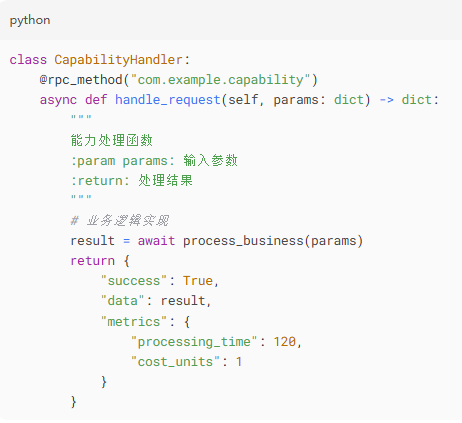Image resolution: width=462 pixels, height=423 pixels.
Task: Click the python language label
Action: [30, 21]
